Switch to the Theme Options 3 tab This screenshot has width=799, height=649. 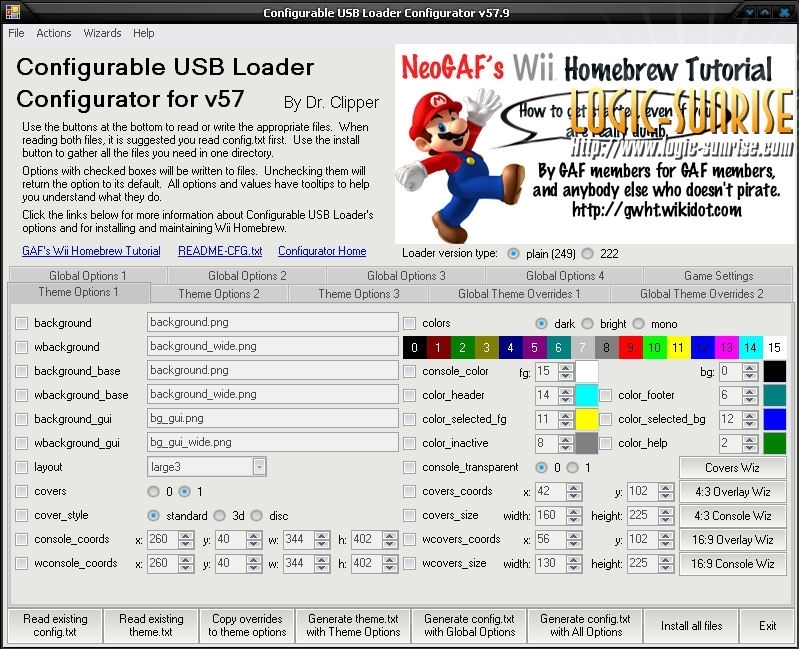click(x=359, y=294)
